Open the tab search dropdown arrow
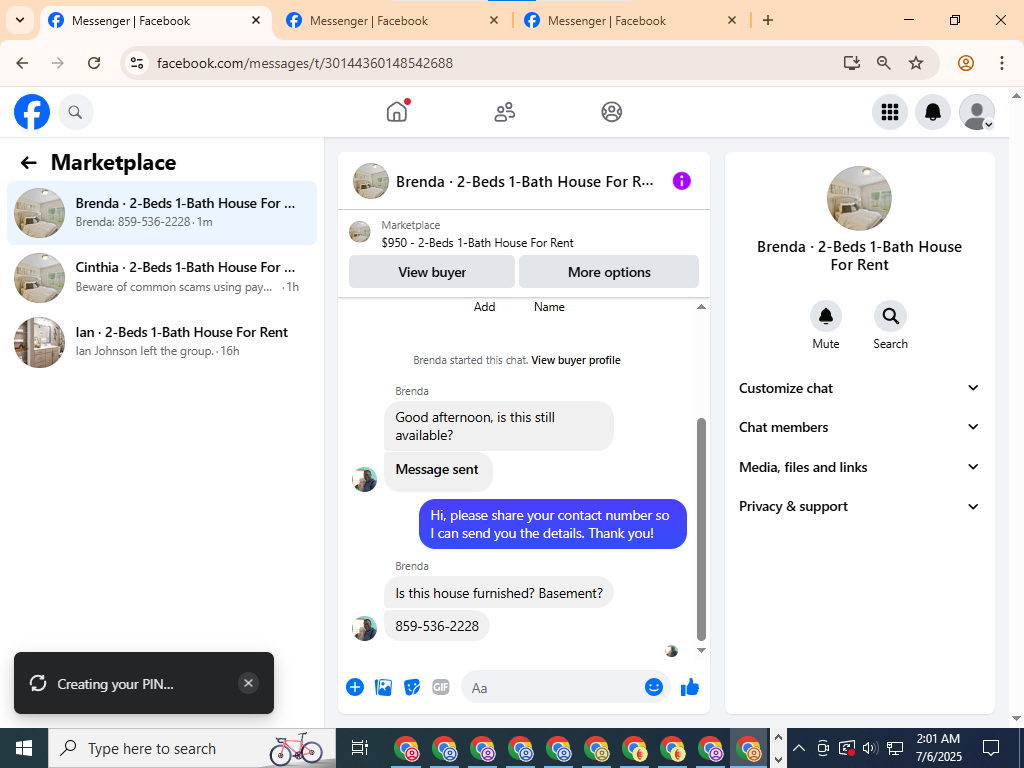 tap(20, 20)
